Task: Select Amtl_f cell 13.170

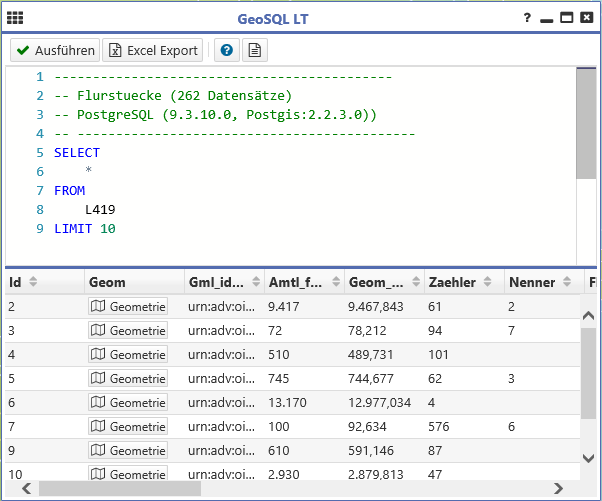Action: click(x=287, y=402)
